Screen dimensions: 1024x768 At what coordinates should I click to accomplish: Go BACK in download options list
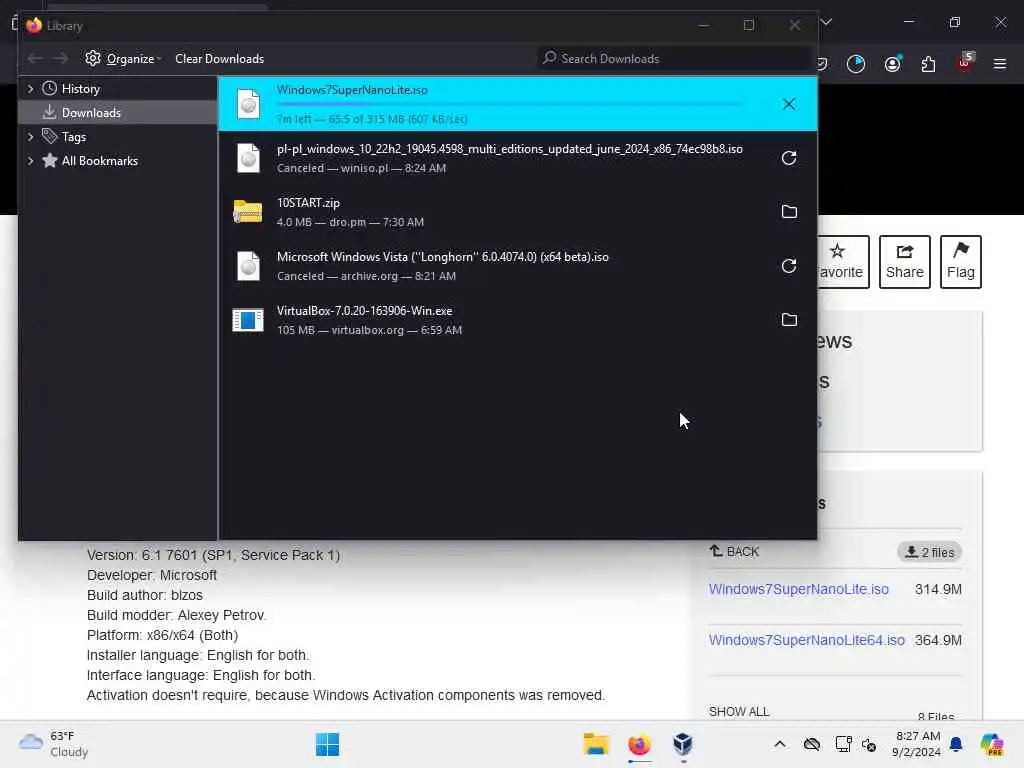click(734, 552)
